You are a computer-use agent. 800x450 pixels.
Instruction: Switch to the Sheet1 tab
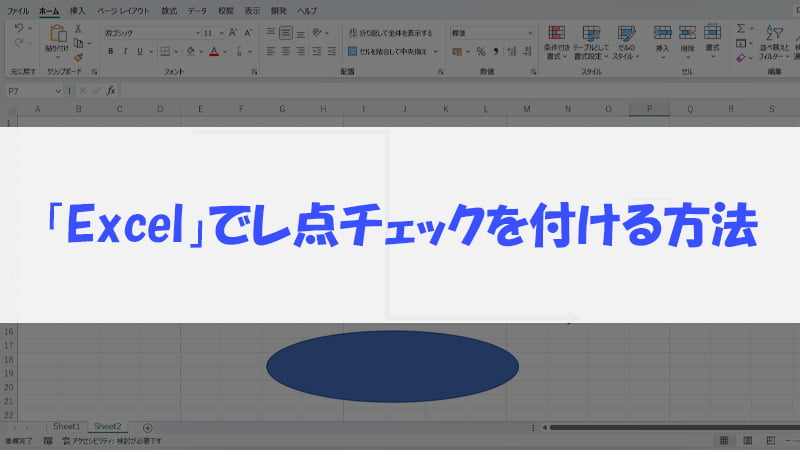pos(66,426)
